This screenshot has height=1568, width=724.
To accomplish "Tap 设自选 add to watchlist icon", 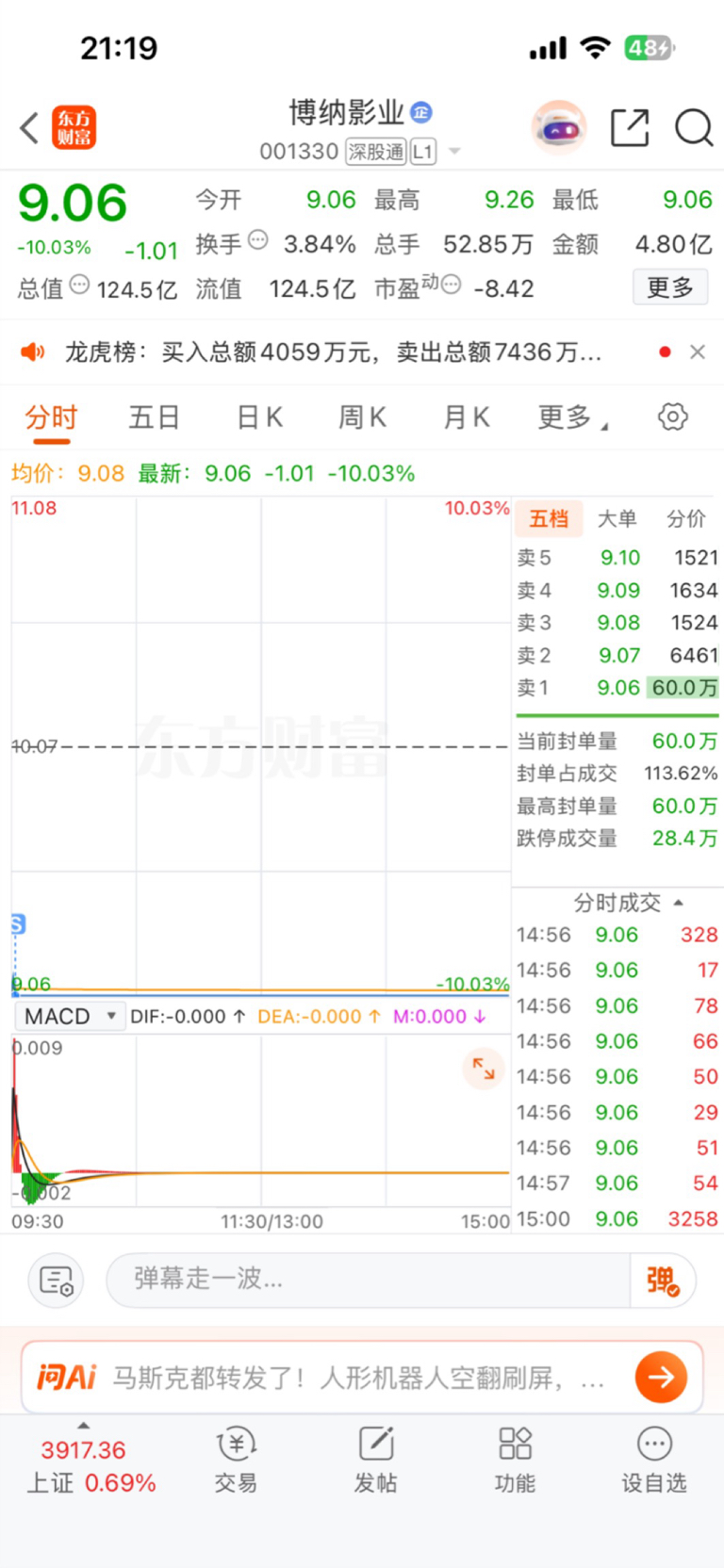I will pyautogui.click(x=654, y=1460).
